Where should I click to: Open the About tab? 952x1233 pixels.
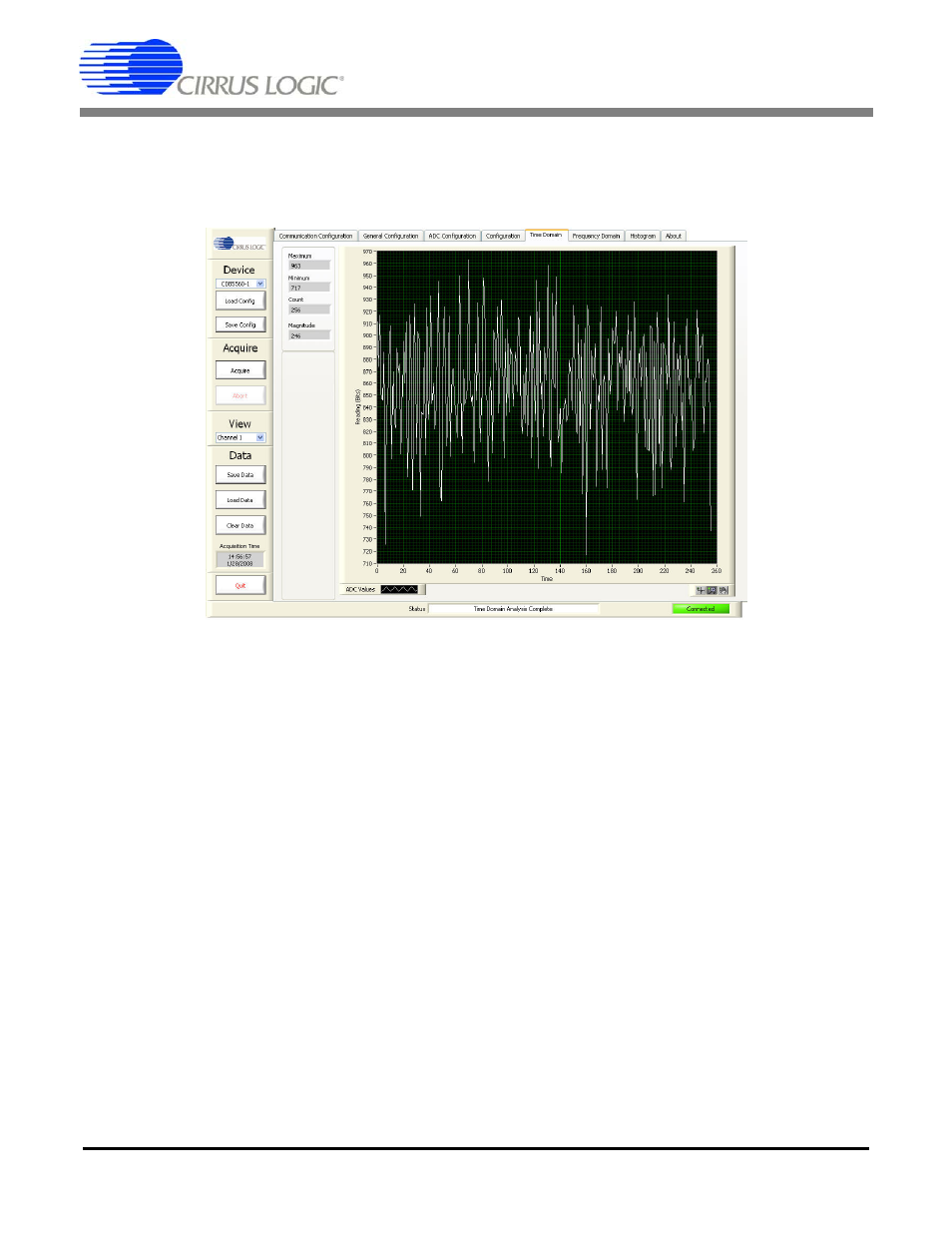674,237
